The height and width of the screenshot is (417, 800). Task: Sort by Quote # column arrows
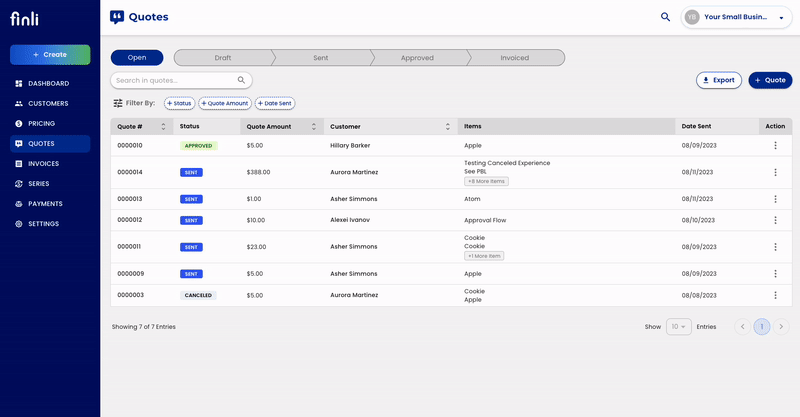pyautogui.click(x=163, y=127)
